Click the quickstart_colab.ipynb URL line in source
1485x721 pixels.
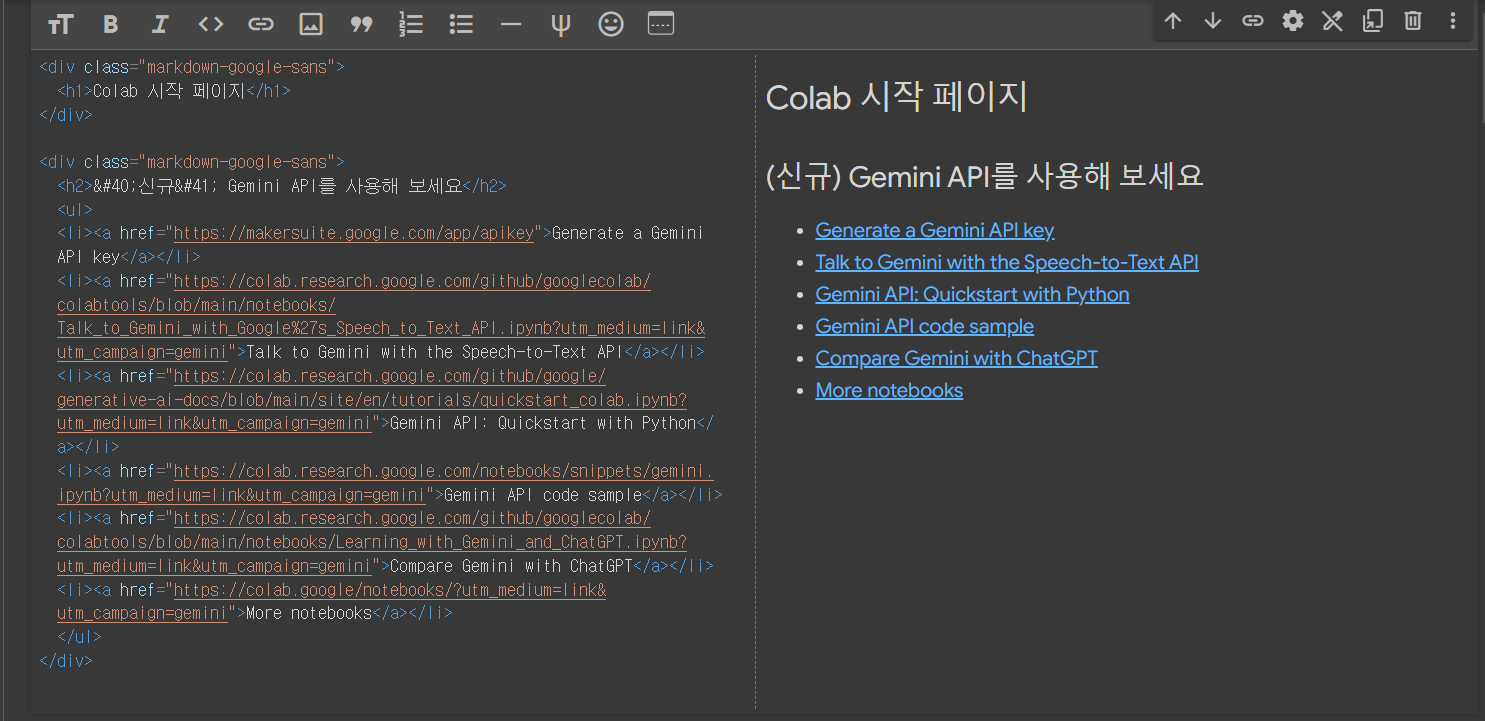[372, 400]
